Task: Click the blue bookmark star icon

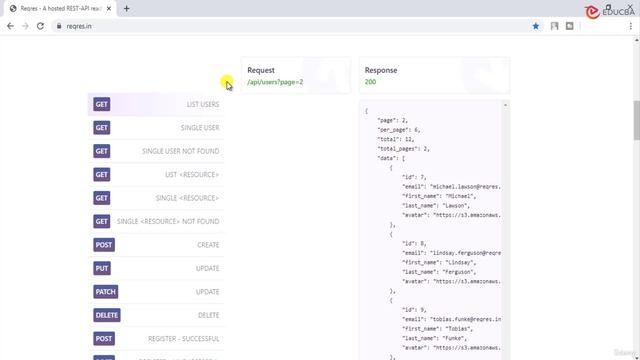Action: [536, 26]
